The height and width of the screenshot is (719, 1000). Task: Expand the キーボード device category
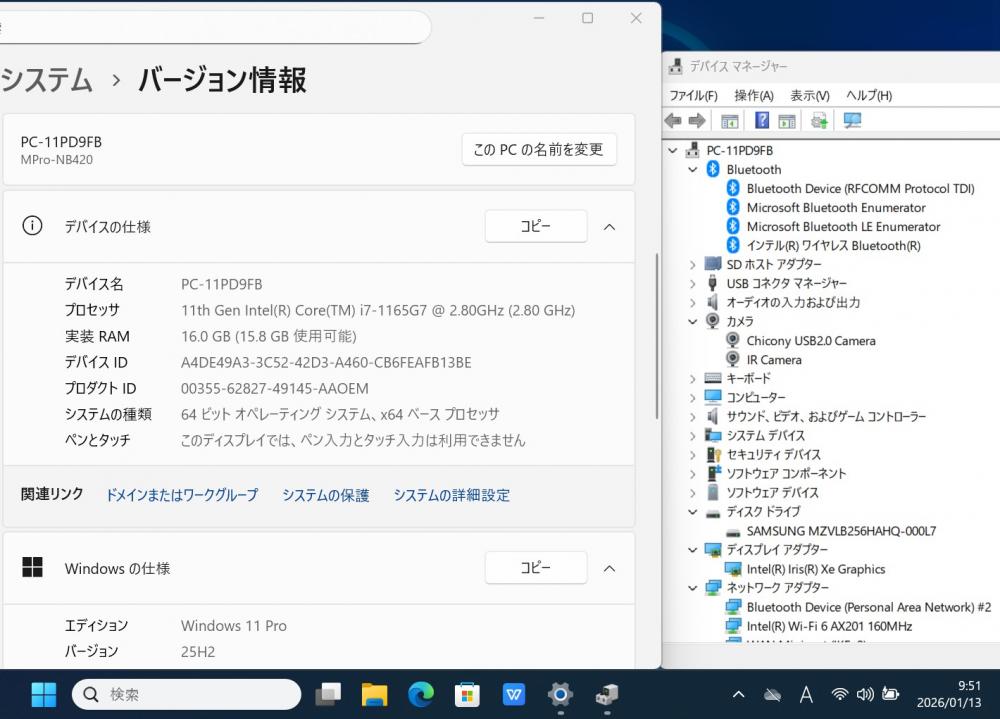coord(692,379)
